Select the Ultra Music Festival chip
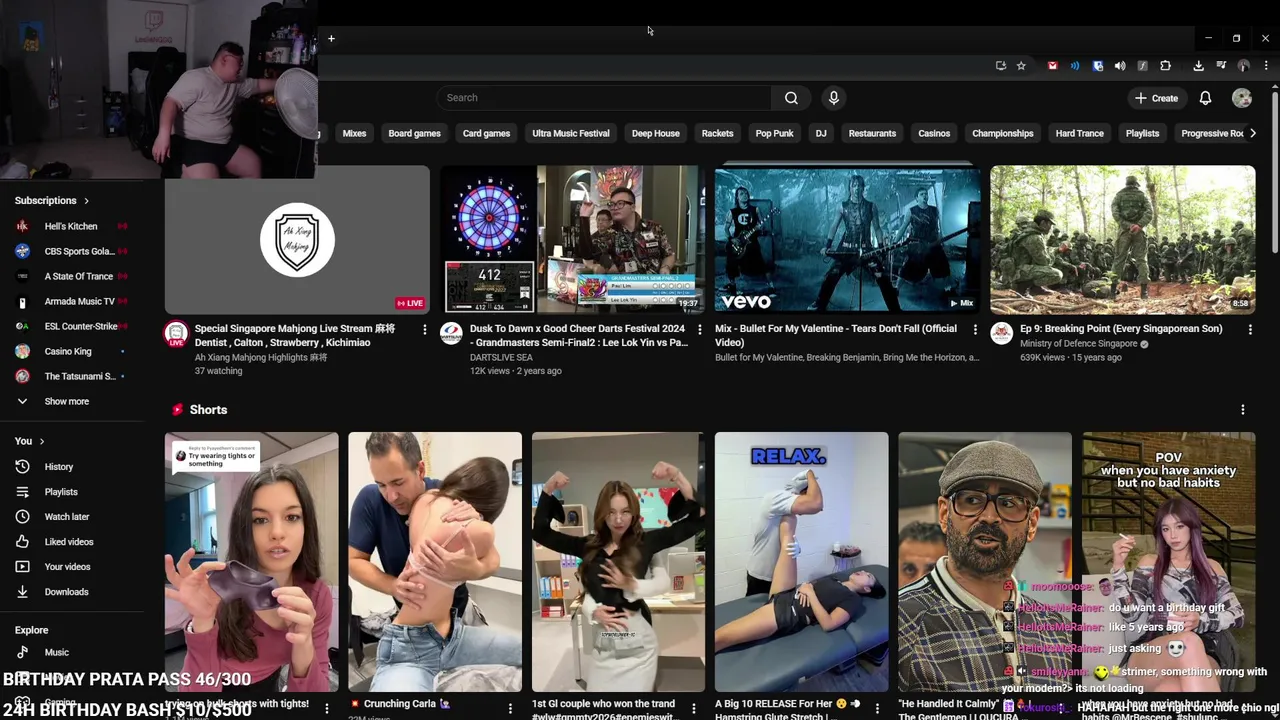1280x720 pixels. pyautogui.click(x=571, y=133)
